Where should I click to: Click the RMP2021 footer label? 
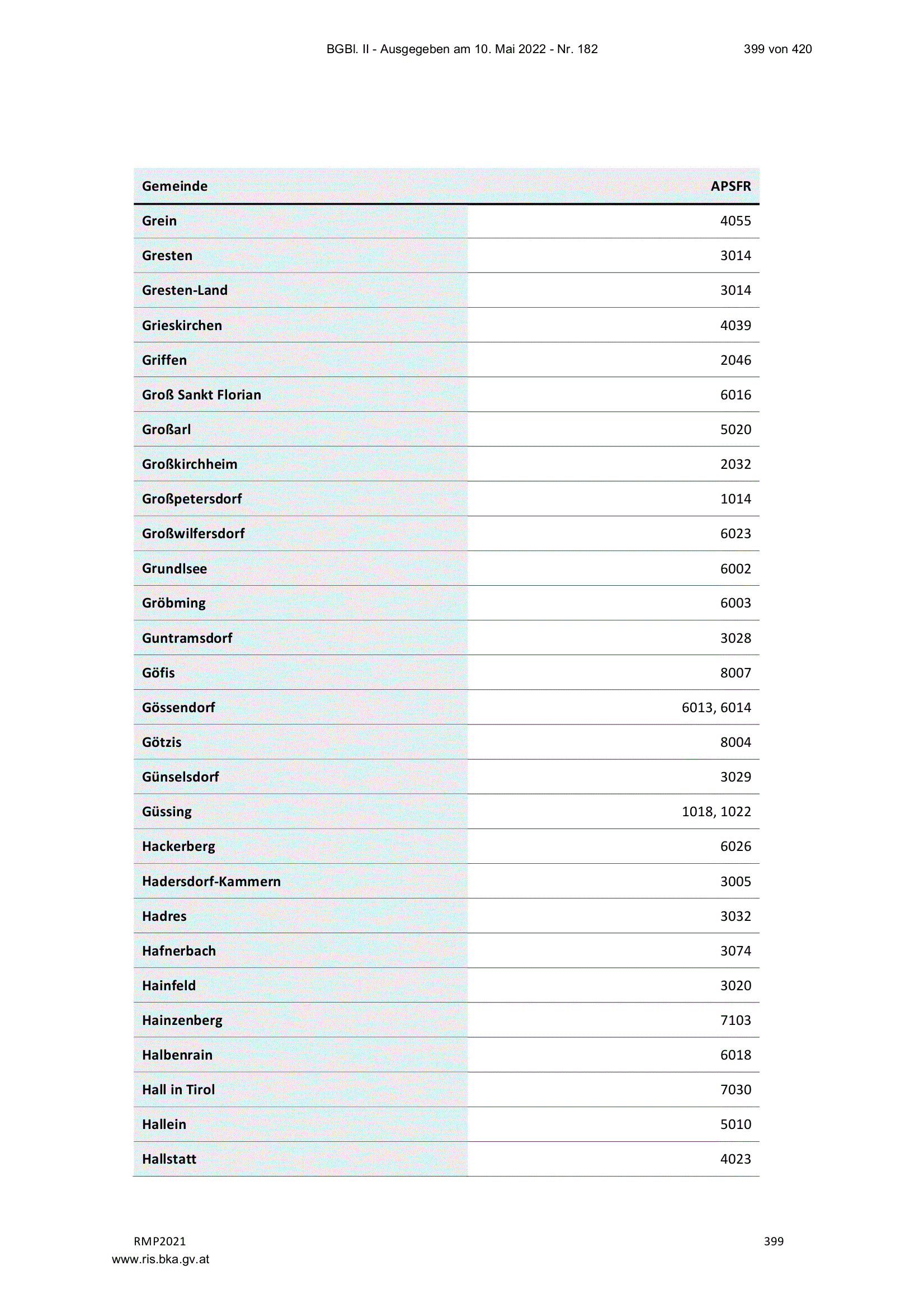(159, 1241)
